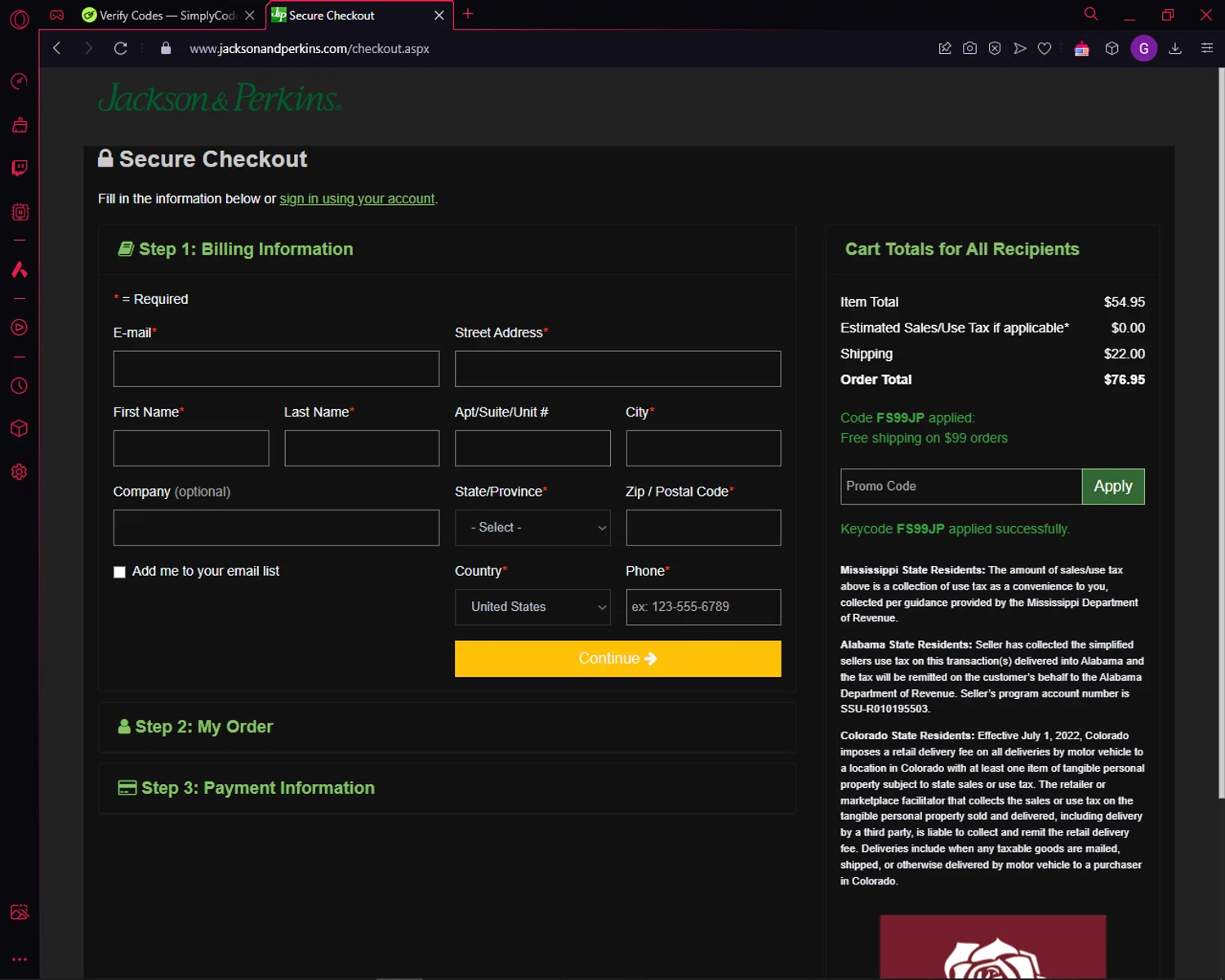This screenshot has width=1225, height=980.
Task: Open a new tab with the plus button
Action: [x=468, y=14]
